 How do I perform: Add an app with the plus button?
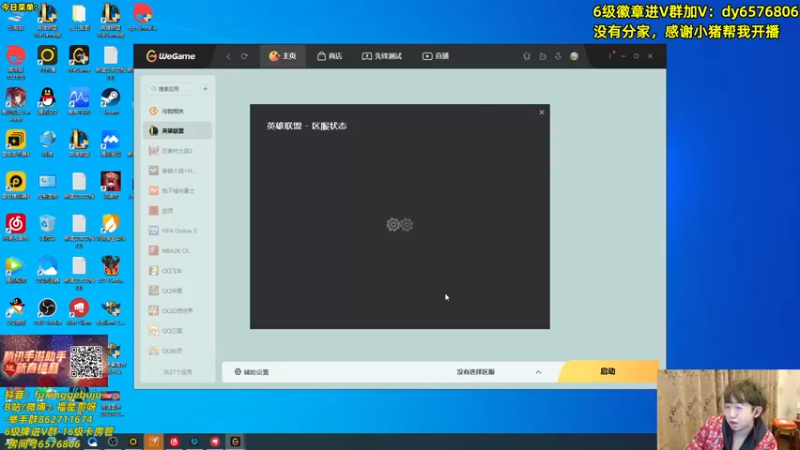click(x=205, y=89)
